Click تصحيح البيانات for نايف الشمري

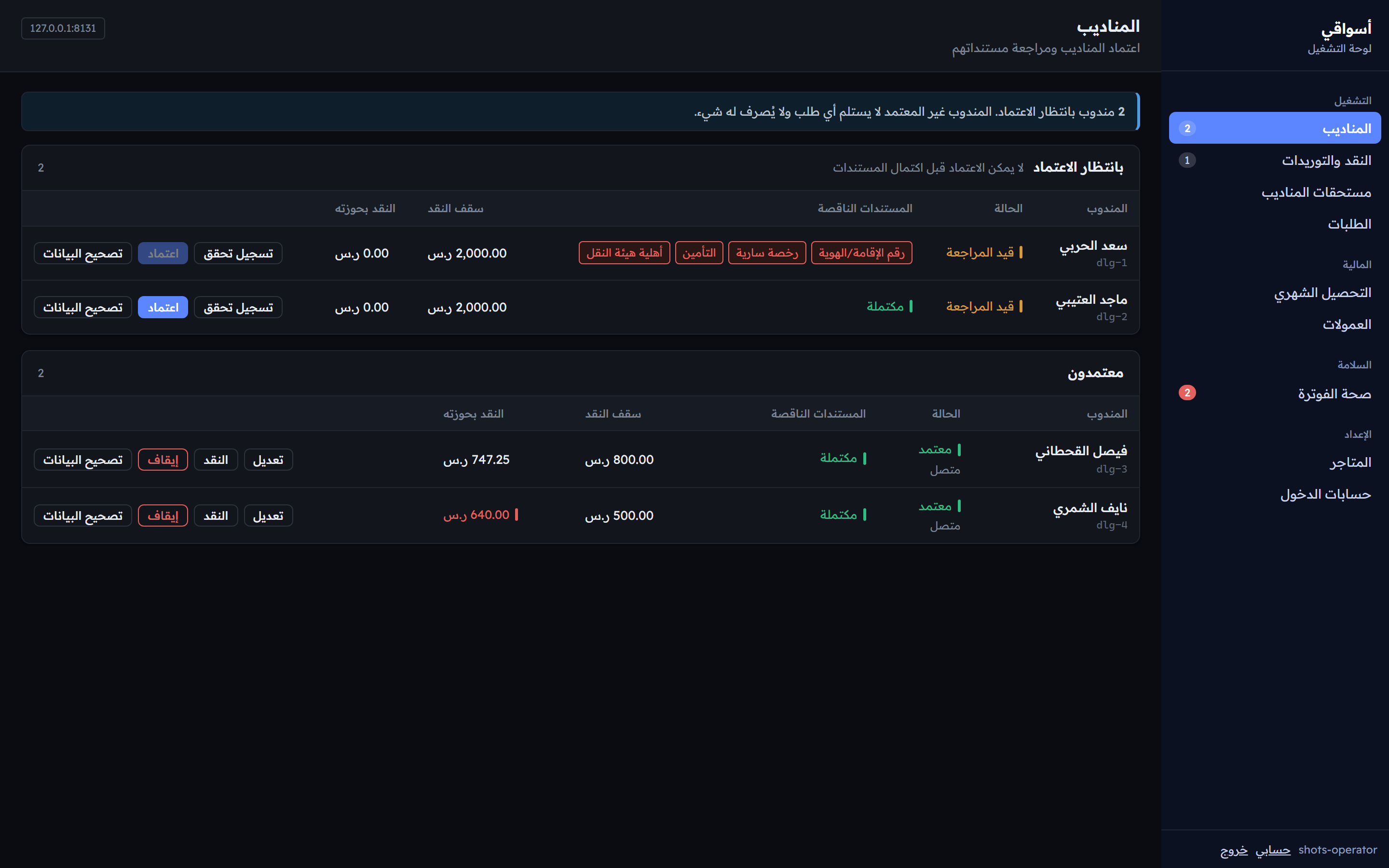point(82,515)
